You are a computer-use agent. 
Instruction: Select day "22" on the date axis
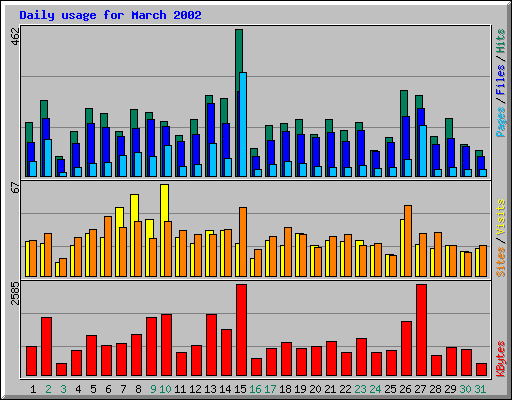click(345, 389)
